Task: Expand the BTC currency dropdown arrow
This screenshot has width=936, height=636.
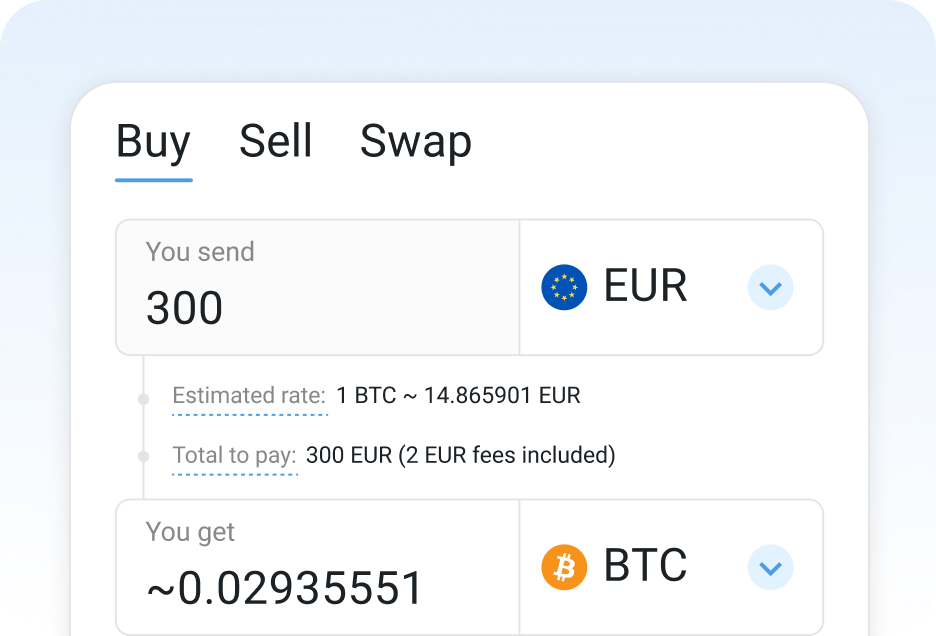Action: pos(770,568)
